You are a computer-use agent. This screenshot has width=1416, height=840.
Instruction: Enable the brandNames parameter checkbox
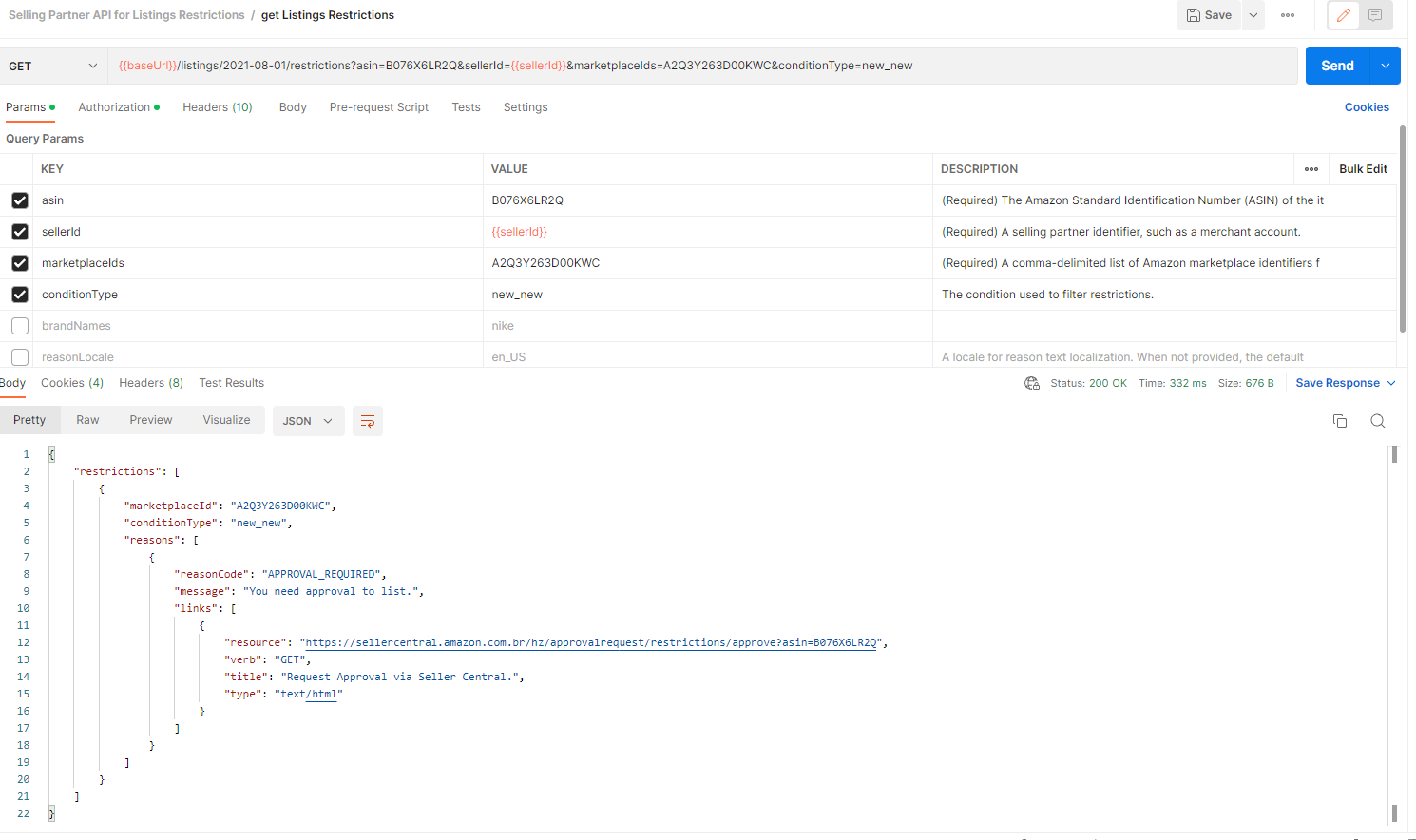[20, 326]
